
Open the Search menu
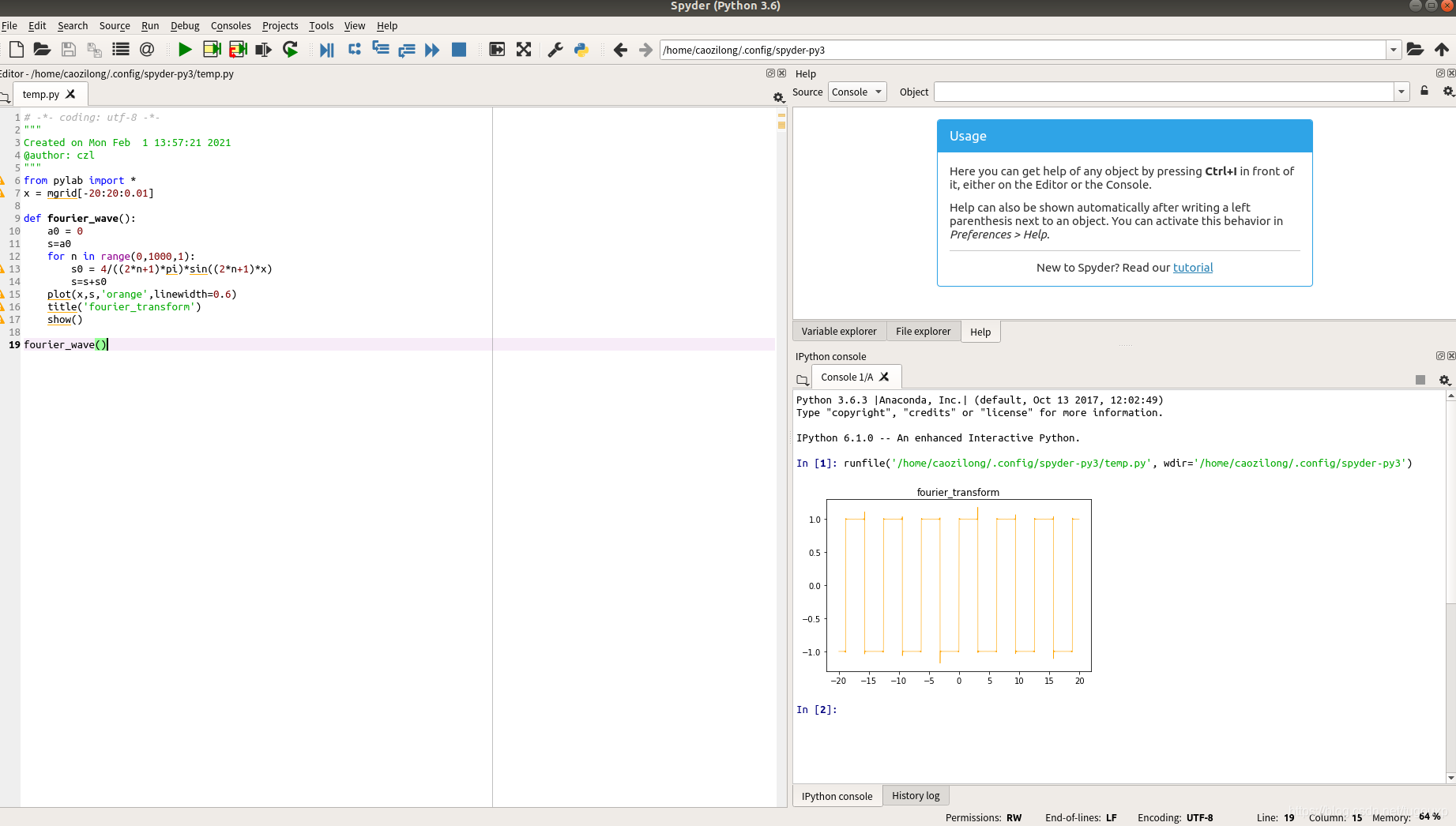73,25
